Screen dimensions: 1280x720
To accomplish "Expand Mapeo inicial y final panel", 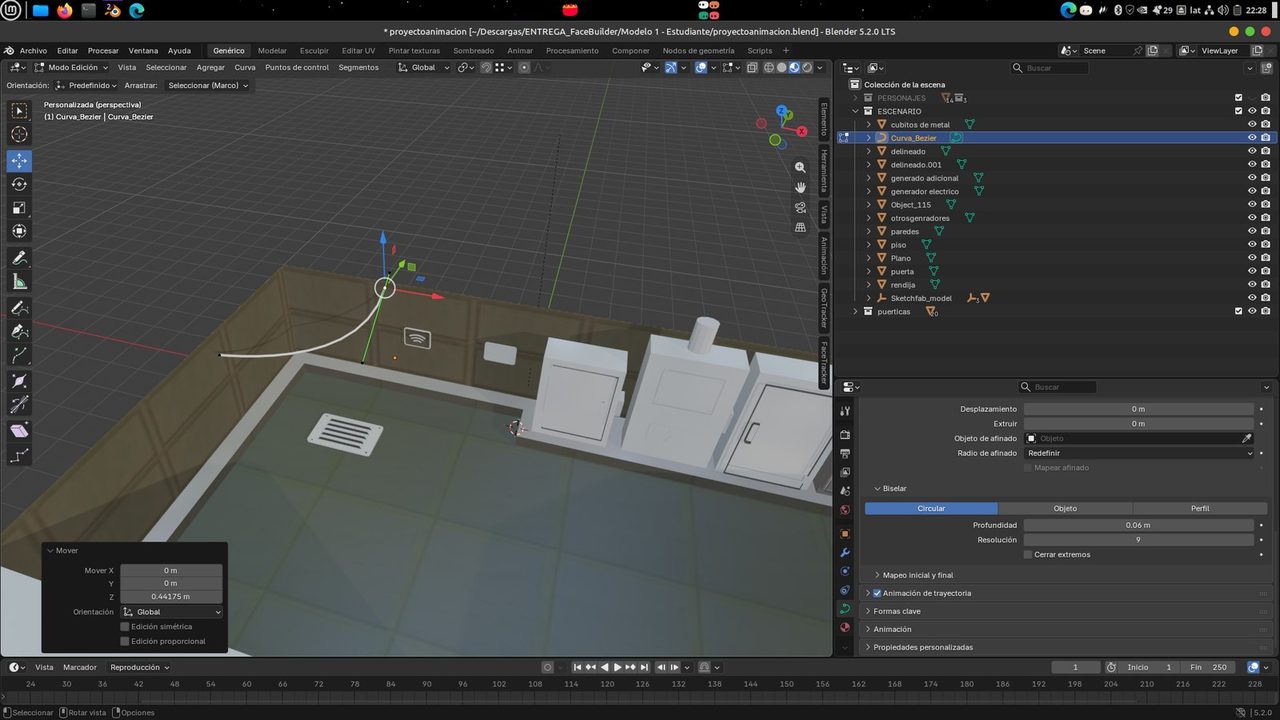I will [918, 575].
